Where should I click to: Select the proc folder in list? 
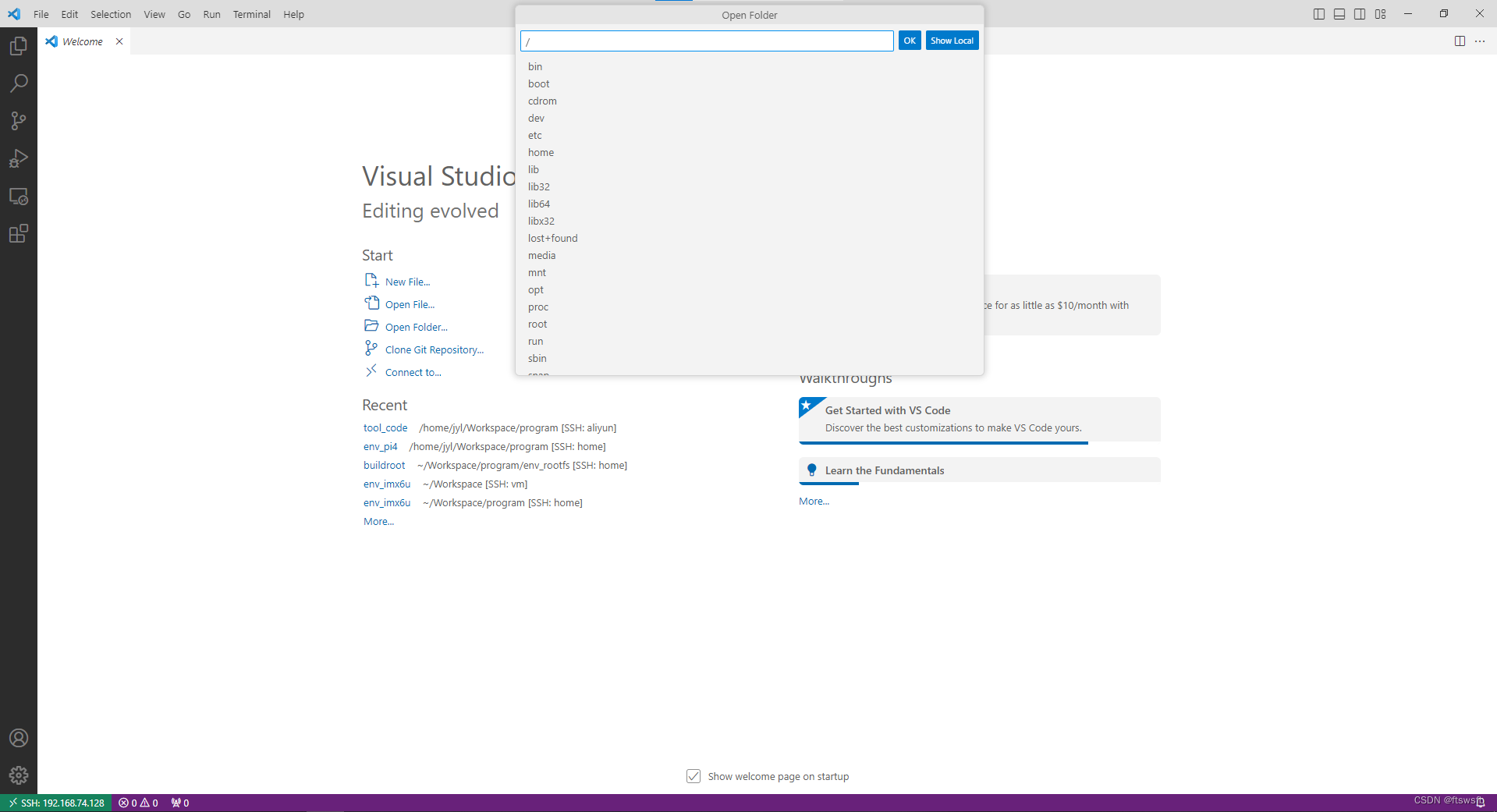point(750,307)
